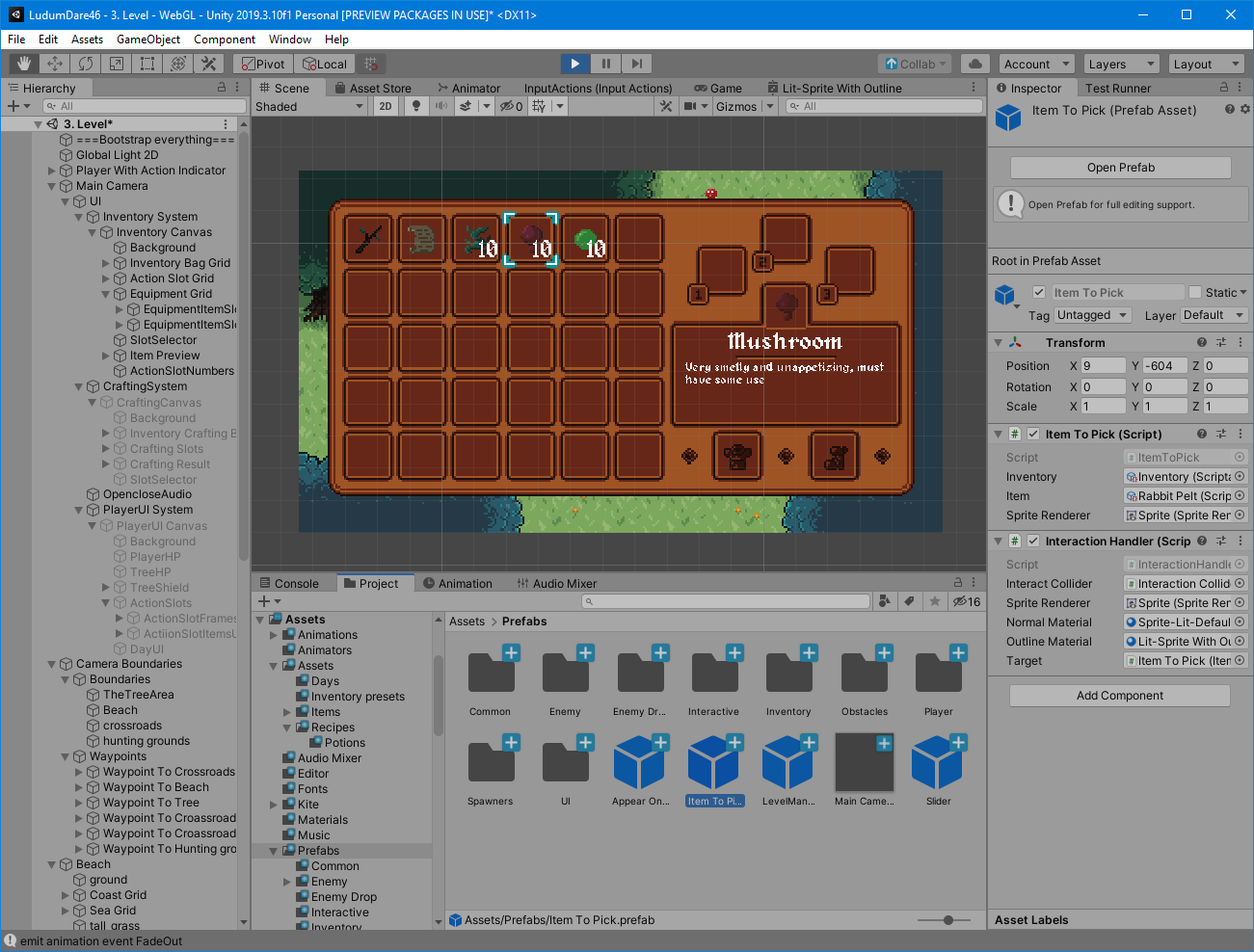The image size is (1254, 952).
Task: Collapse the Transform component
Action: coord(999,342)
